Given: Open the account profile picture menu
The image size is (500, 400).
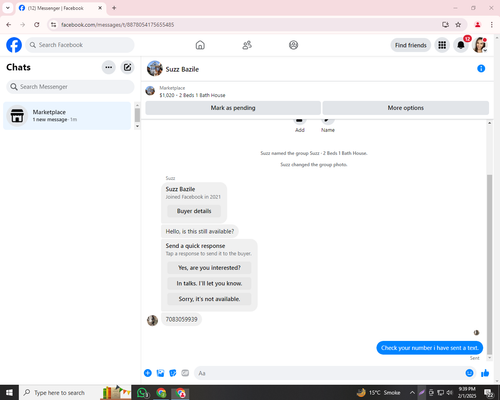Looking at the screenshot, I should coord(480,45).
